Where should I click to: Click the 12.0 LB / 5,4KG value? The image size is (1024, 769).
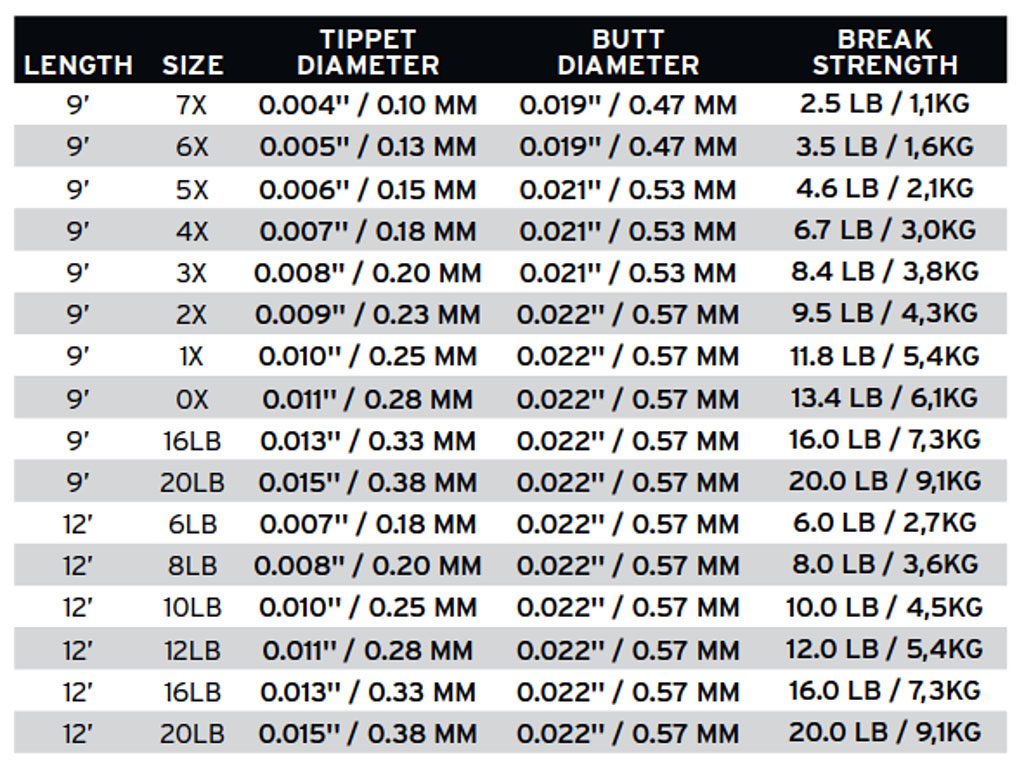point(885,650)
